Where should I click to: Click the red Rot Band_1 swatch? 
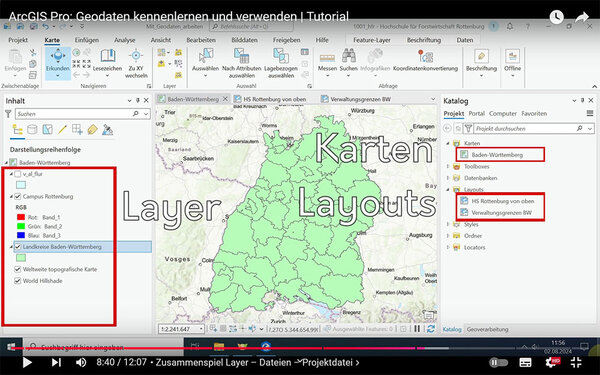click(x=21, y=217)
